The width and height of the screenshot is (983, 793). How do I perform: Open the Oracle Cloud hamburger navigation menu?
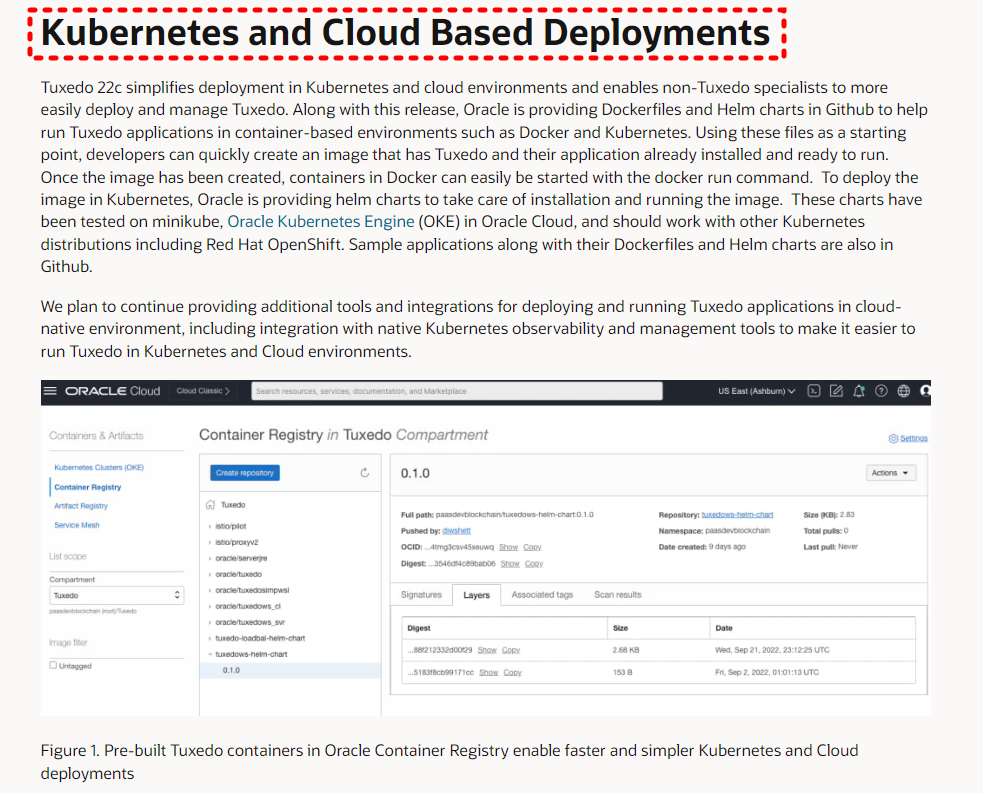tap(50, 391)
